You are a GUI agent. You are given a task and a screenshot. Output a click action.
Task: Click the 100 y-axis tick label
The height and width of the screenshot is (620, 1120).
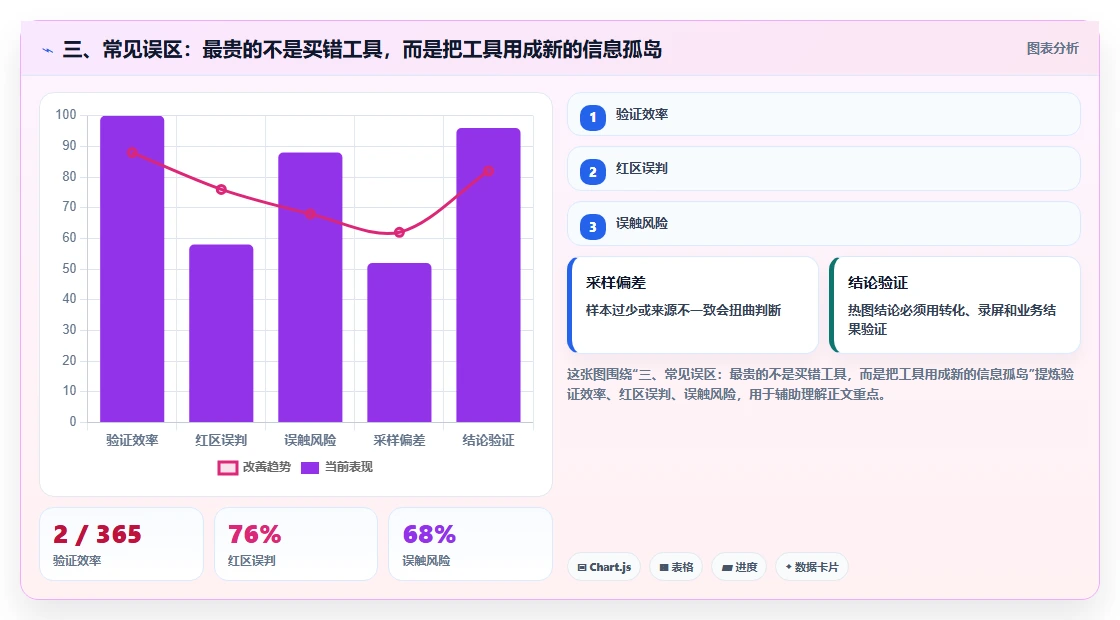click(x=66, y=114)
